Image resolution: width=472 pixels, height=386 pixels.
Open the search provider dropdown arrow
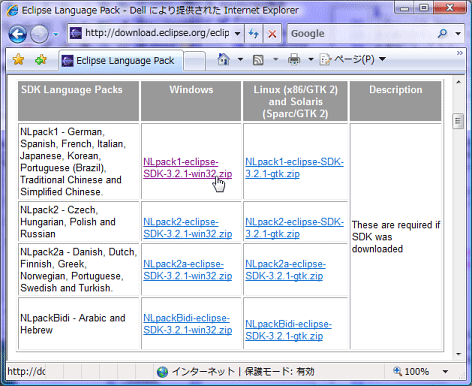(458, 33)
